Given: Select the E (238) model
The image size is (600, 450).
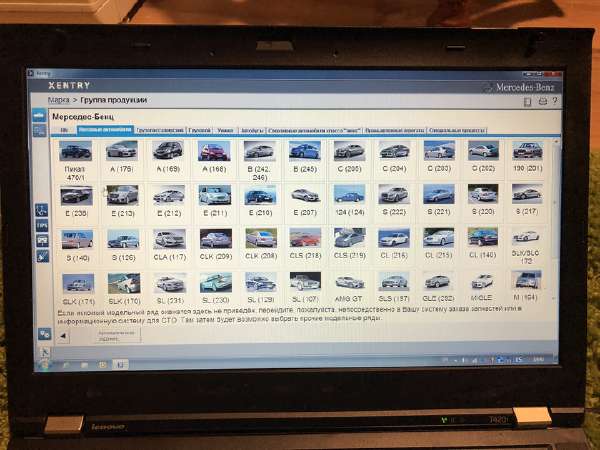Looking at the screenshot, I should point(77,201).
